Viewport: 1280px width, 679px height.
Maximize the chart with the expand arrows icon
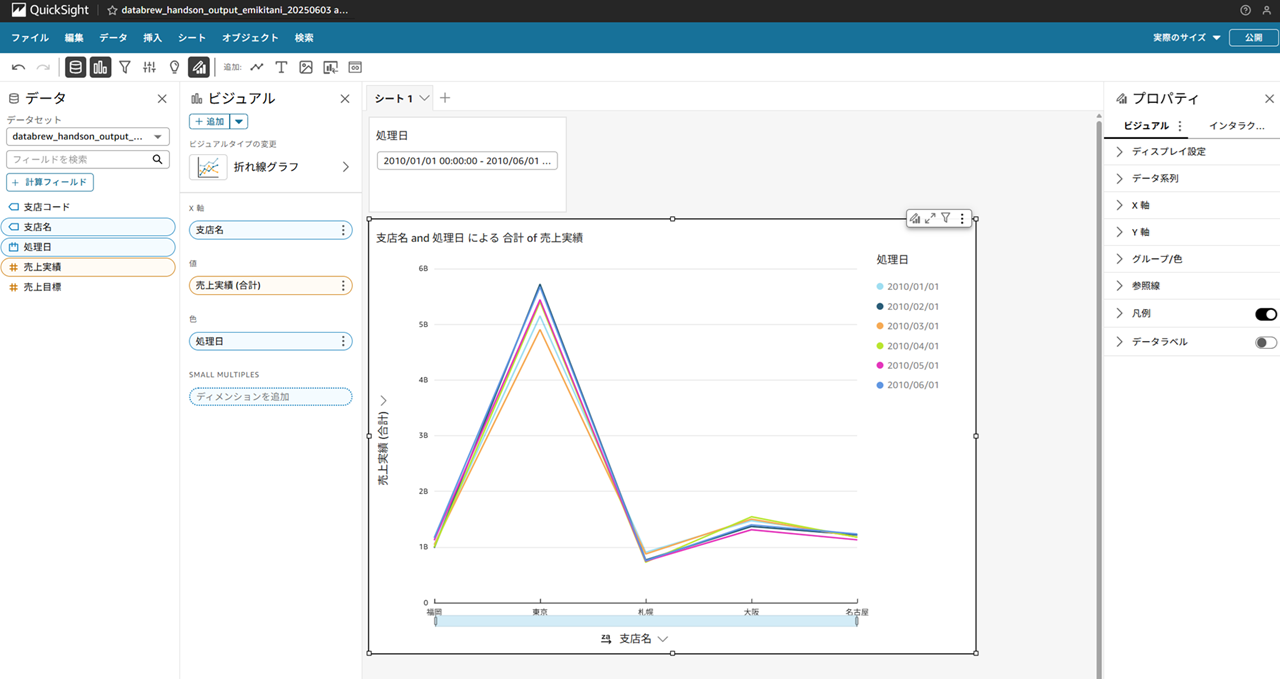tap(930, 218)
